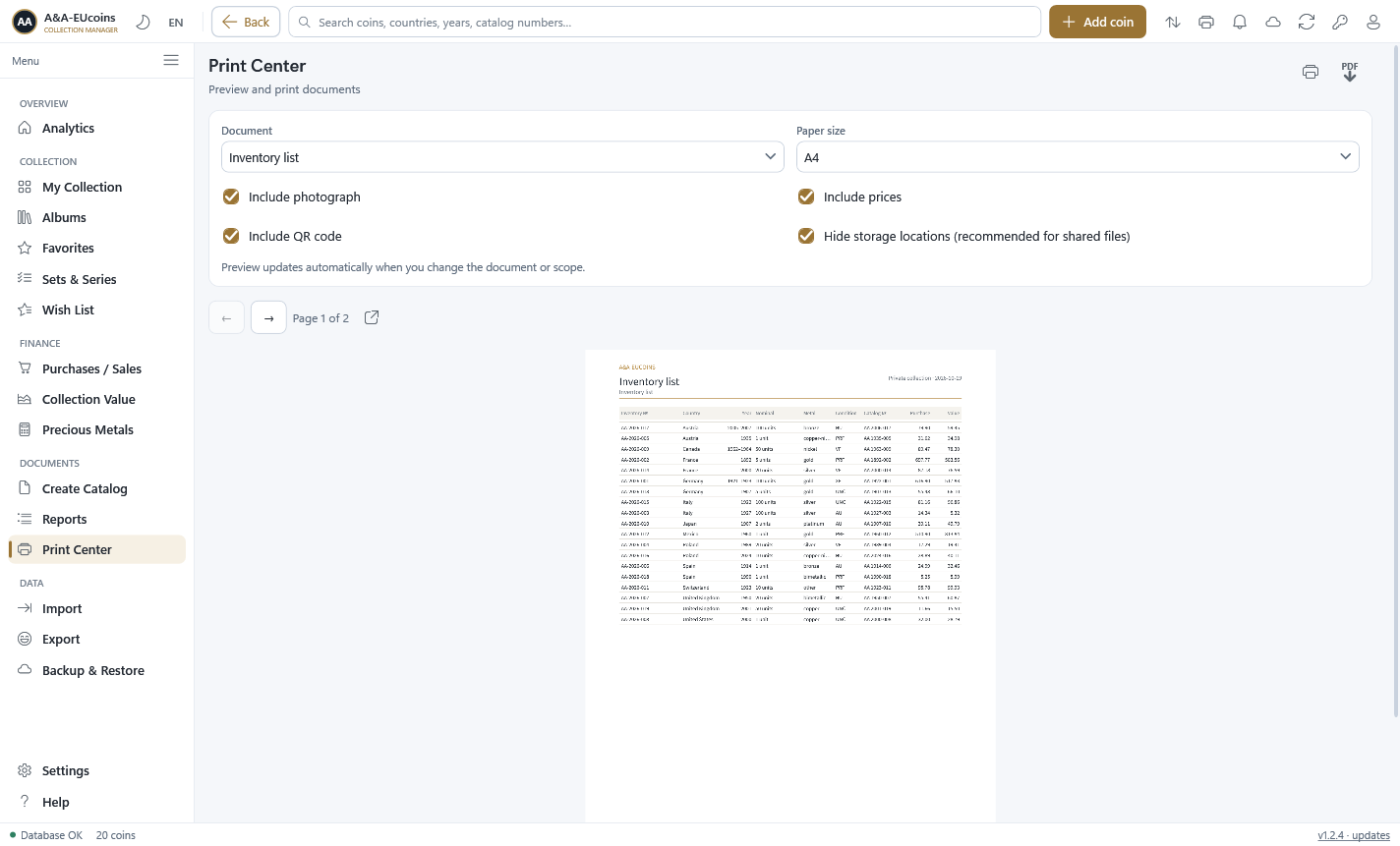Click the refresh arrows icon

coord(1307,22)
